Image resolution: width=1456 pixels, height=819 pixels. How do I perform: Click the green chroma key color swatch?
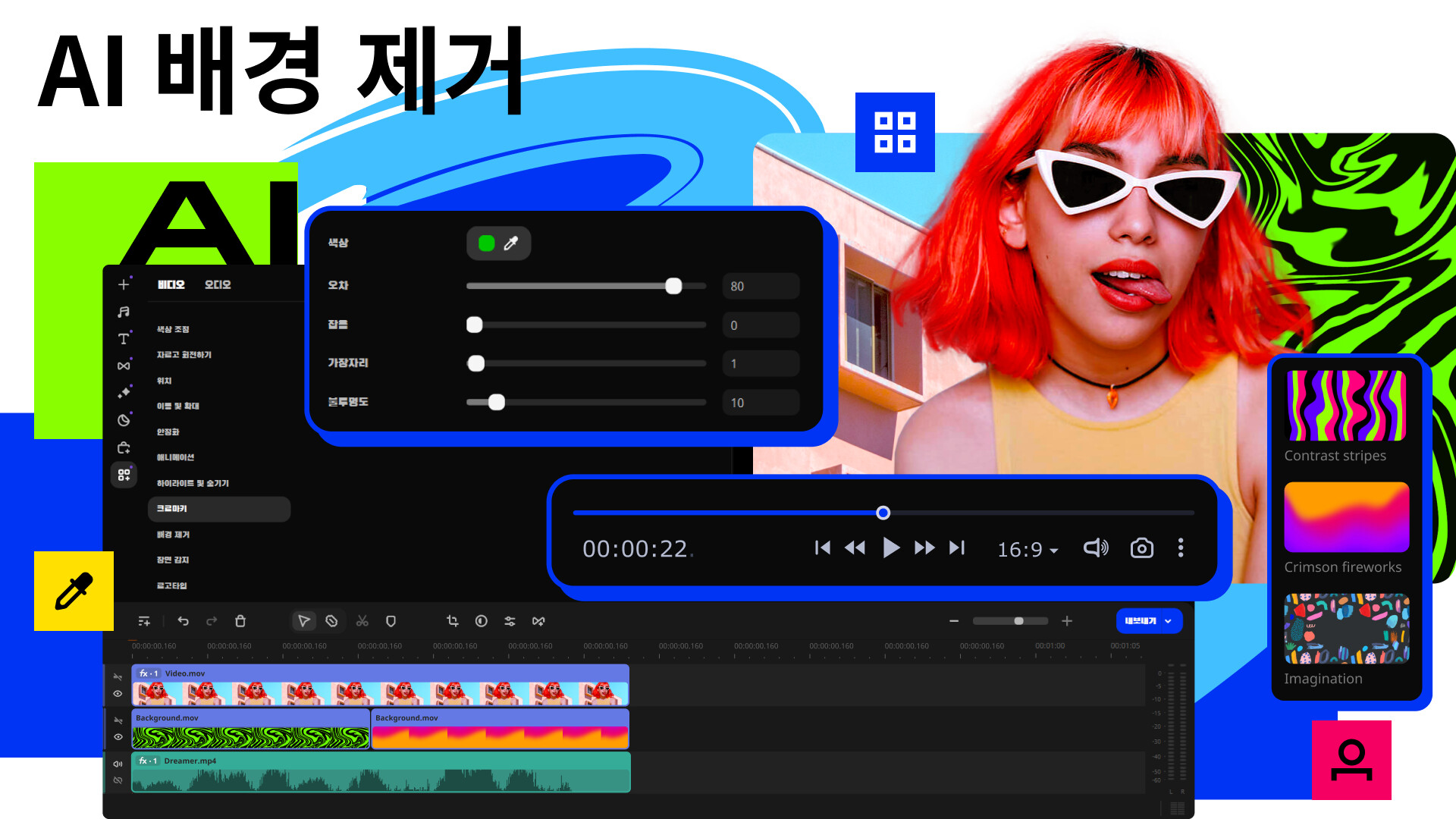(x=487, y=243)
